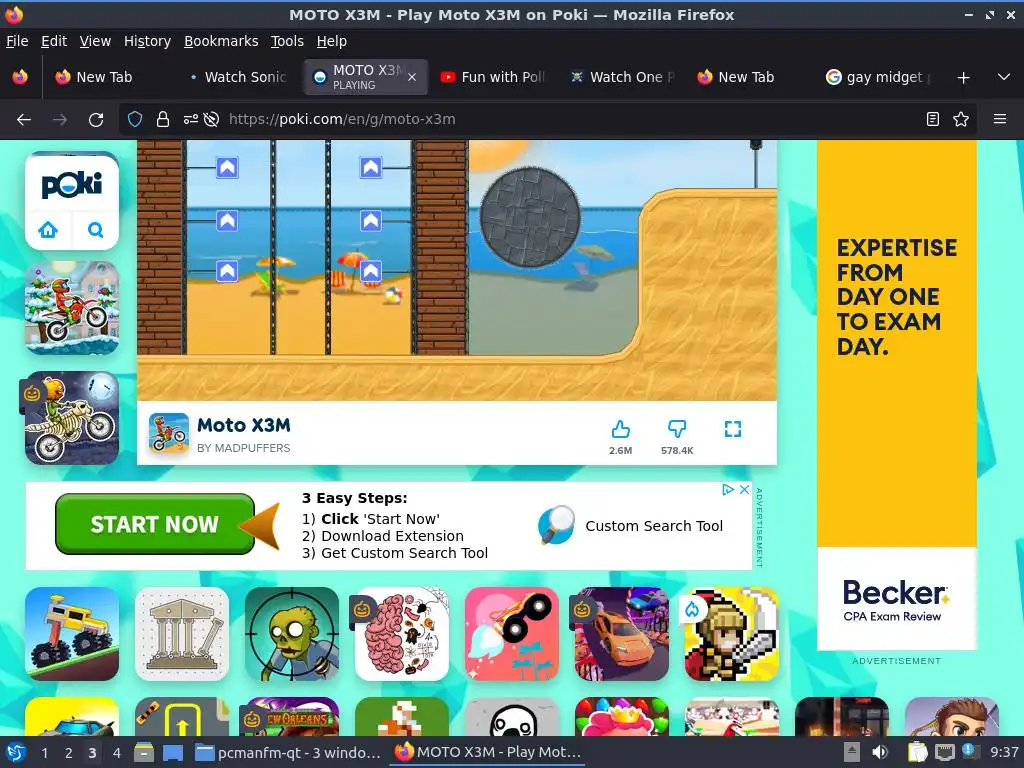This screenshot has width=1024, height=768.
Task: Open the Edit menu
Action: point(54,41)
